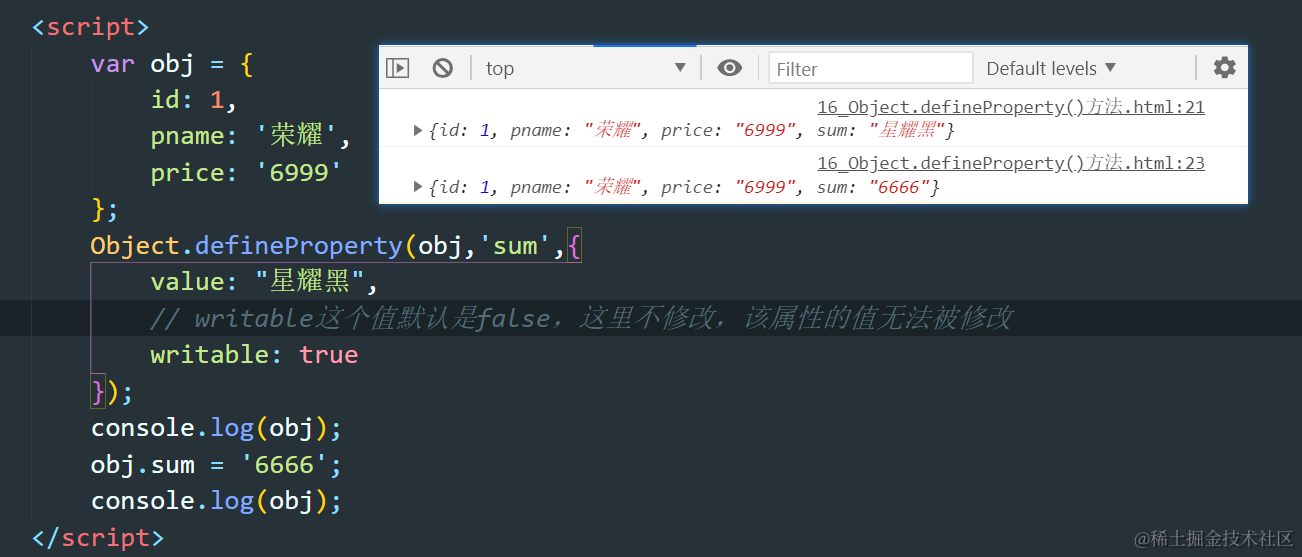
Task: Click the closing </script> tag text
Action: click(x=98, y=537)
